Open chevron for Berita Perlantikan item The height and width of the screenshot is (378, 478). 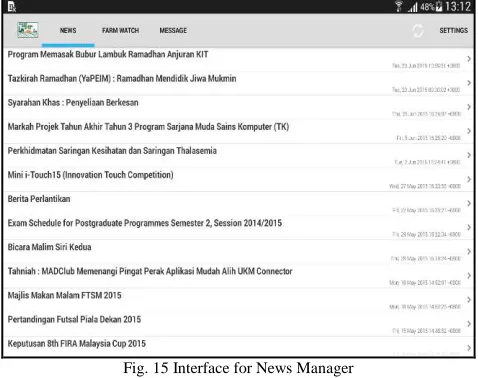469,203
